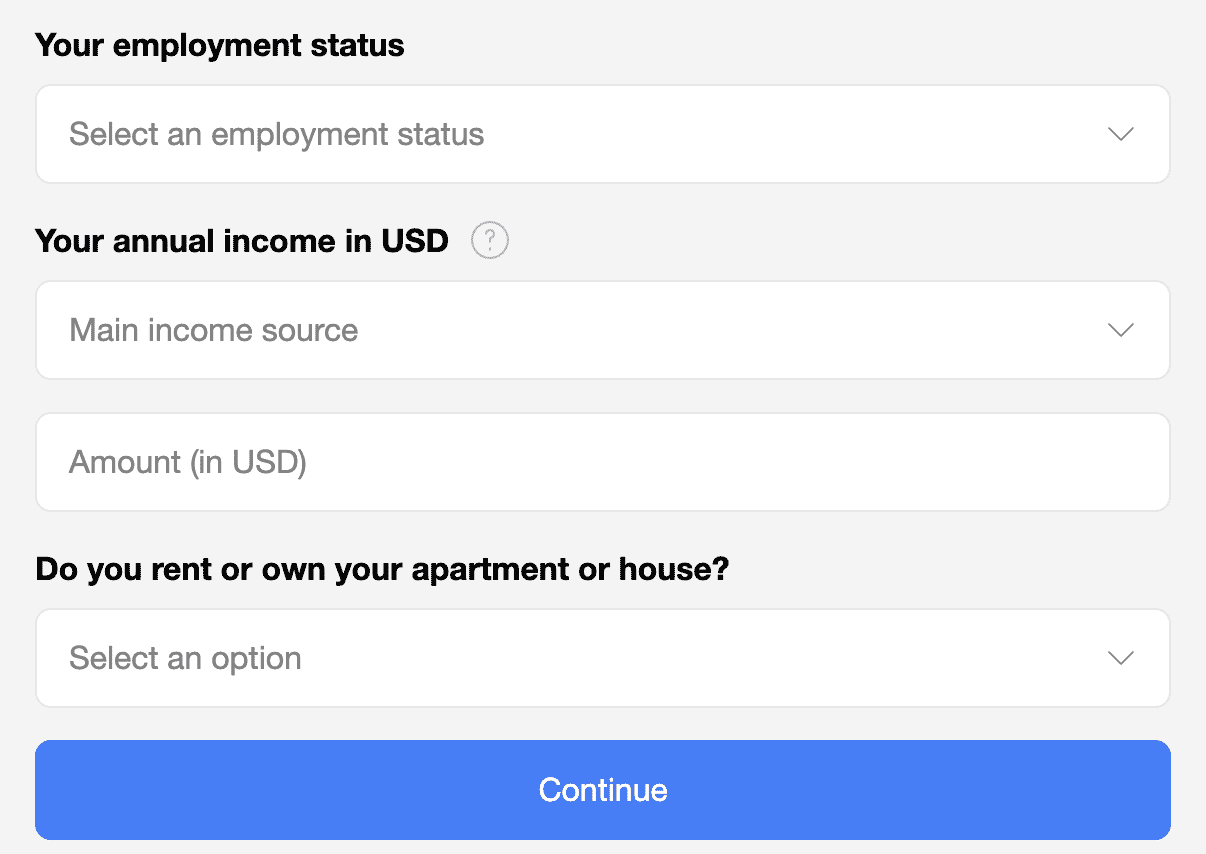Click the "Your employment status" label
The width and height of the screenshot is (1206, 854).
click(220, 45)
